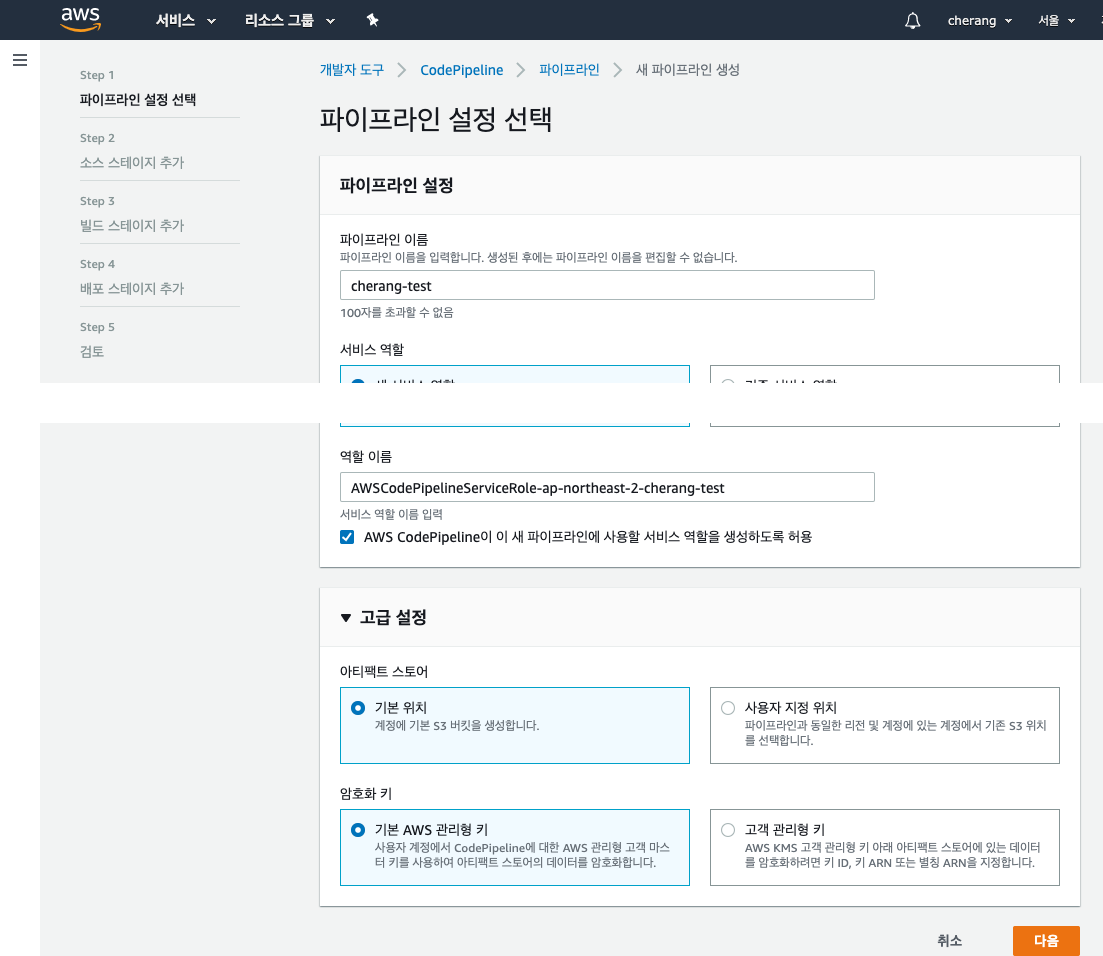This screenshot has width=1103, height=956.
Task: Click the 서비스 역할 이름 입력 hint
Action: pos(391,514)
